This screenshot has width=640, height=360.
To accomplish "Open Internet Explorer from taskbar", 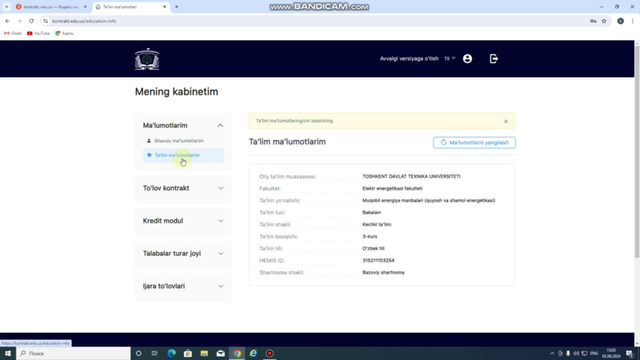I will 253,353.
